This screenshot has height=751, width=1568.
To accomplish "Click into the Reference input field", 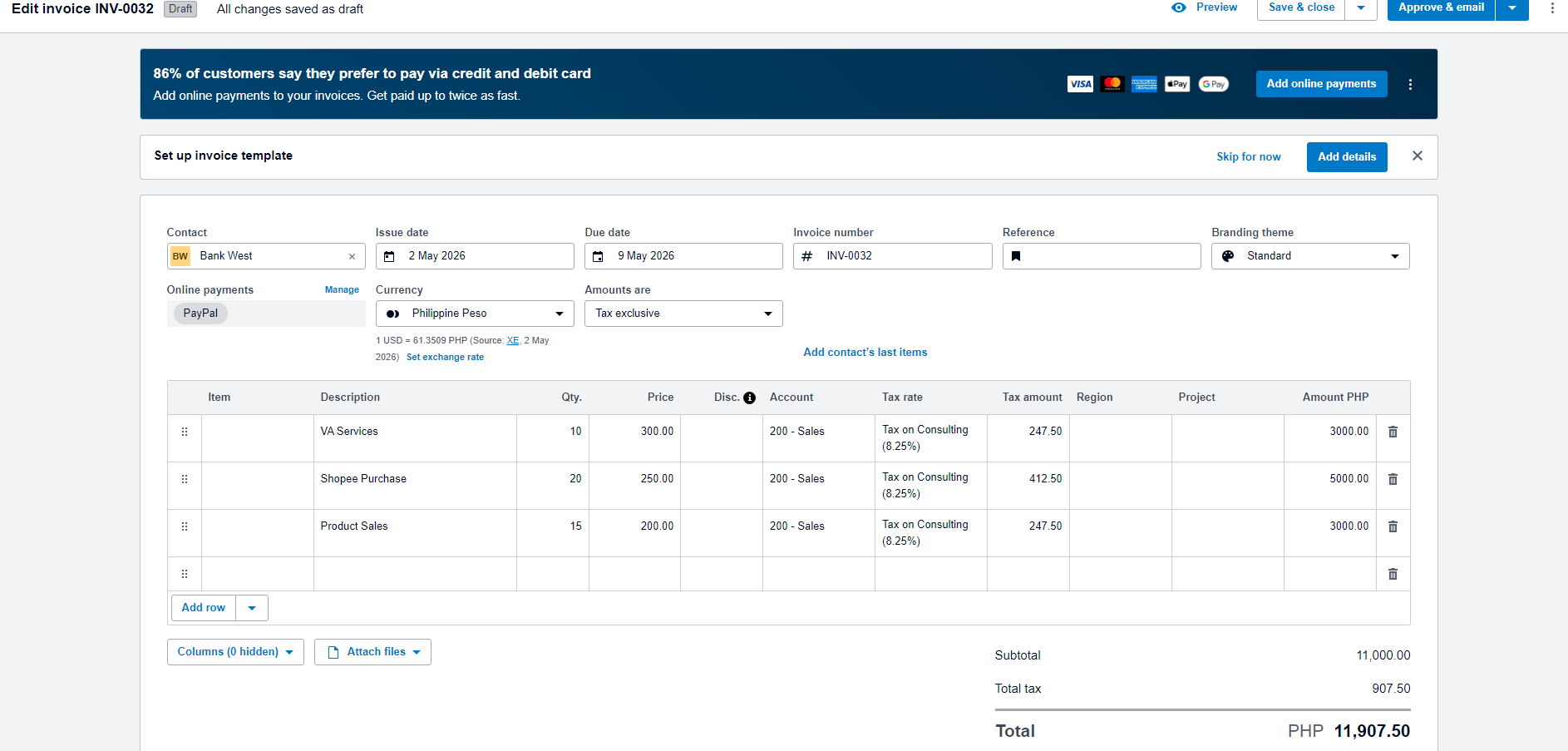I will point(1102,256).
